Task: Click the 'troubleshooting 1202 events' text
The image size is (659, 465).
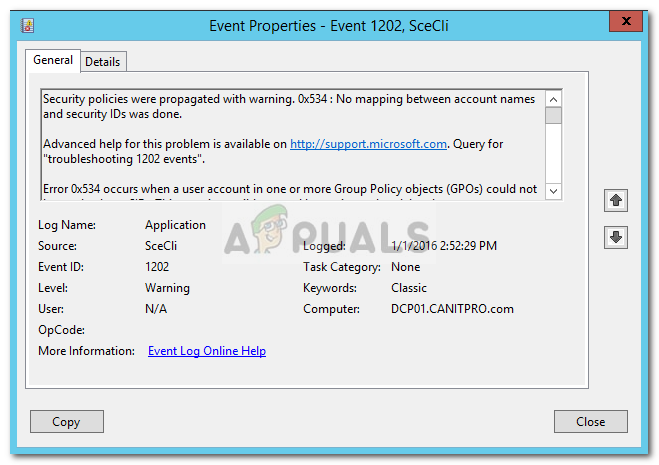Action: coord(124,159)
